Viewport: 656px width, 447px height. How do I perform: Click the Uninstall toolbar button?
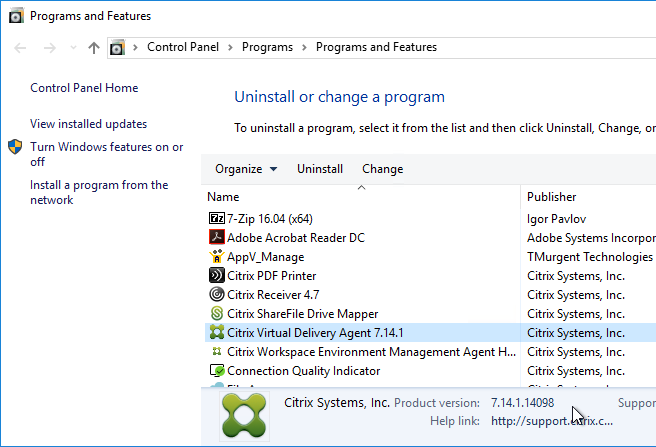pos(320,169)
